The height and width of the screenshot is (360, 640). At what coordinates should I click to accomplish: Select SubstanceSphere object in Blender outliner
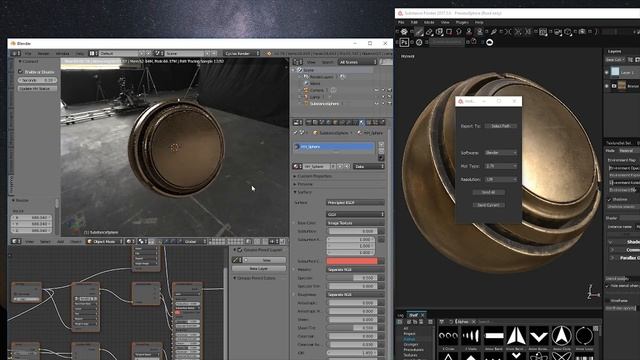click(x=324, y=104)
